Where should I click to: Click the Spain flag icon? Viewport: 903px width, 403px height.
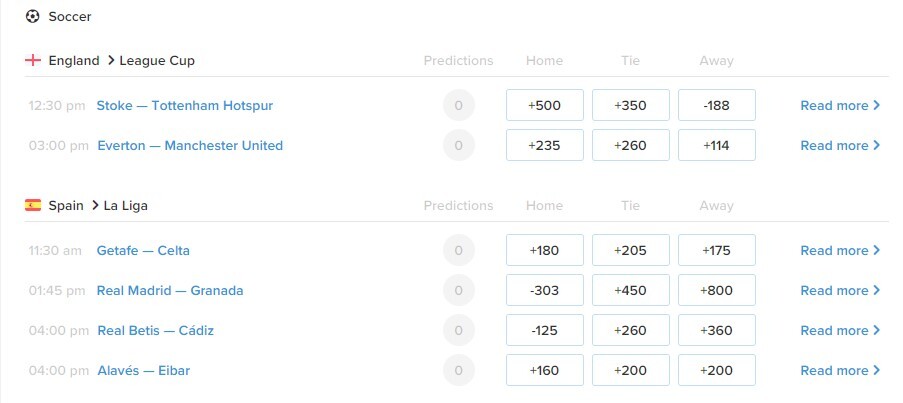pyautogui.click(x=33, y=205)
